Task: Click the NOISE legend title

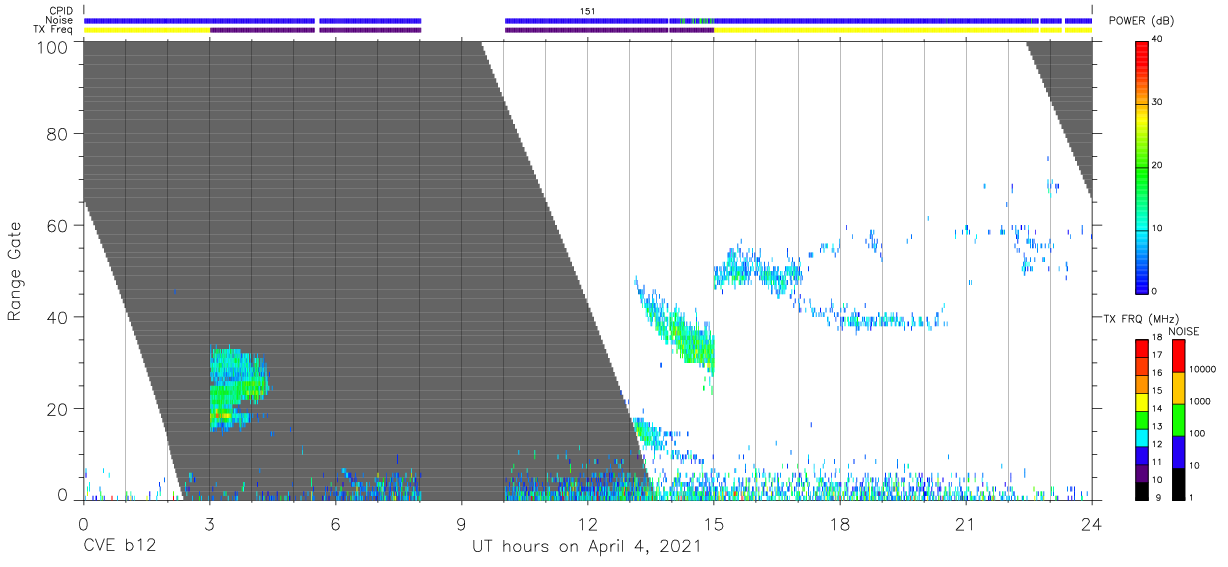Action: [x=1183, y=331]
